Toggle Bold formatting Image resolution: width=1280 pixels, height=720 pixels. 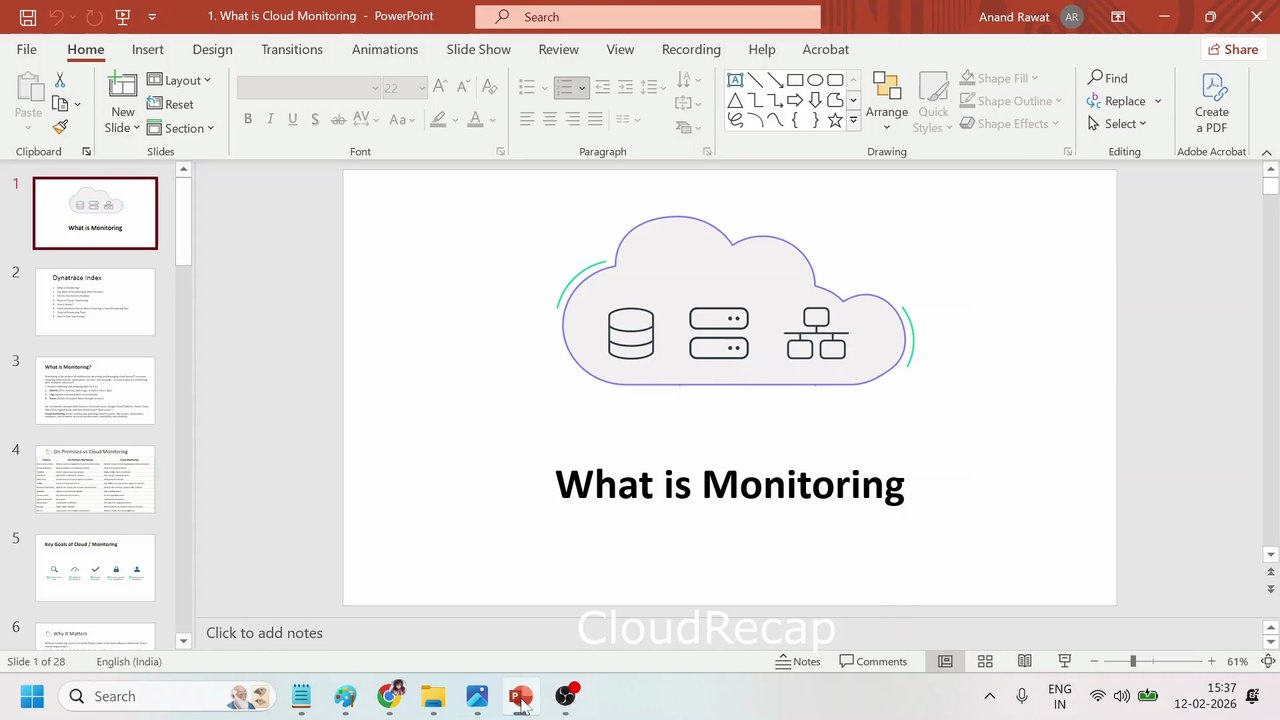pyautogui.click(x=248, y=119)
